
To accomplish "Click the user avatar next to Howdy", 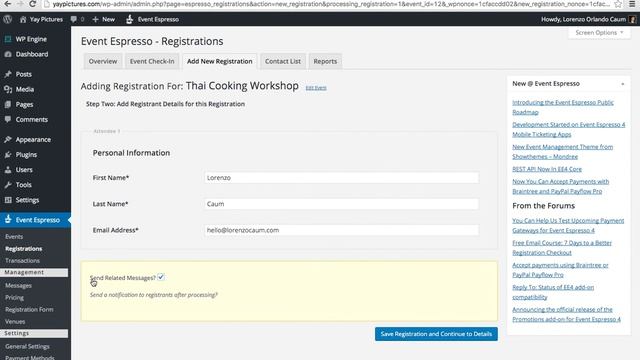I will (x=632, y=19).
